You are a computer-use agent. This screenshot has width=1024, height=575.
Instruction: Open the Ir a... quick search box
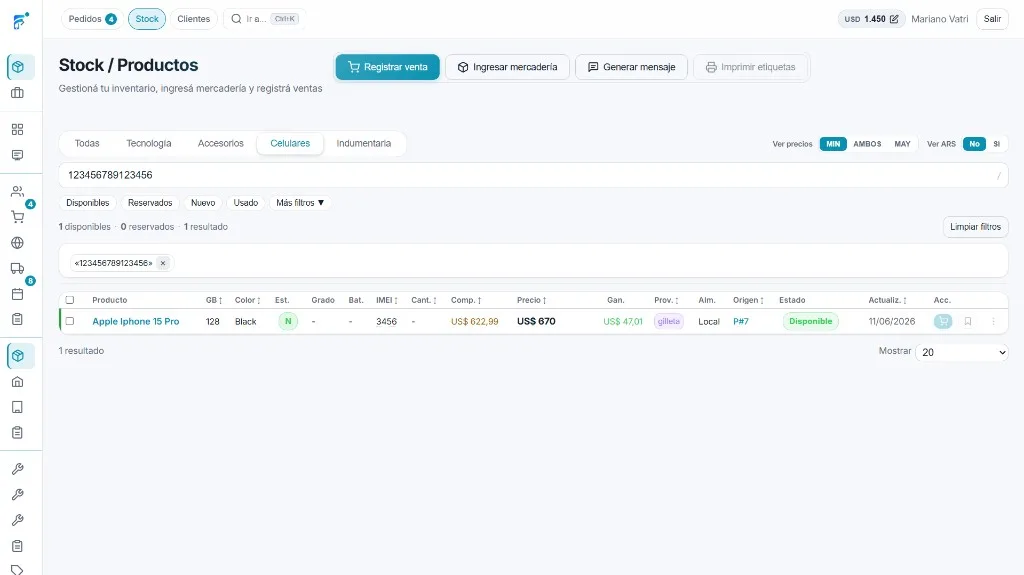(264, 19)
